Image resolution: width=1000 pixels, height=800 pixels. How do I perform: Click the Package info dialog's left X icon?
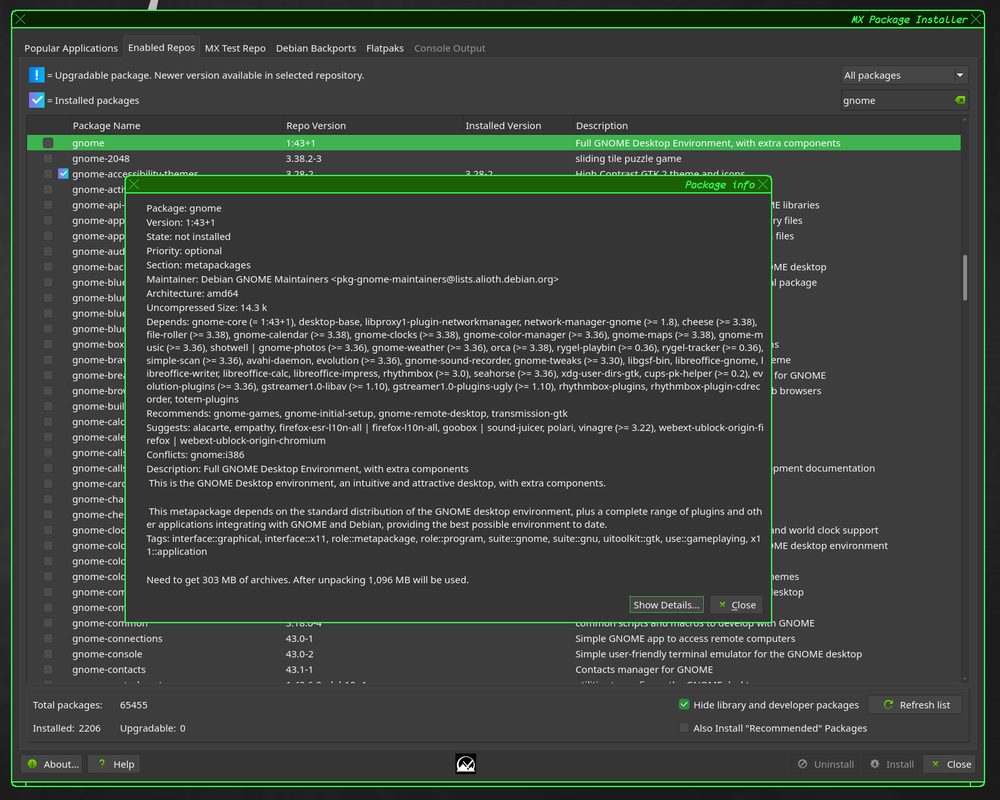pos(133,184)
